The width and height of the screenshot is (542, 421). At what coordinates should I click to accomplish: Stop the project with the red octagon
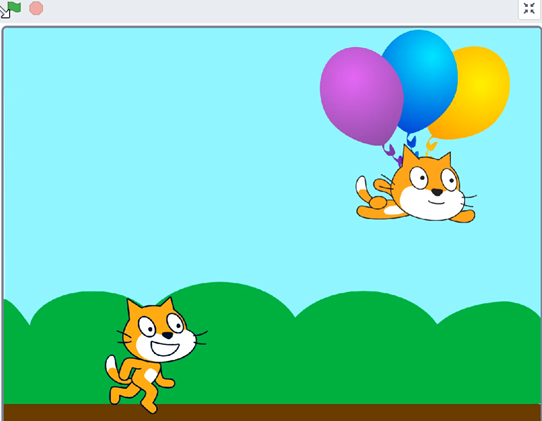pos(36,8)
